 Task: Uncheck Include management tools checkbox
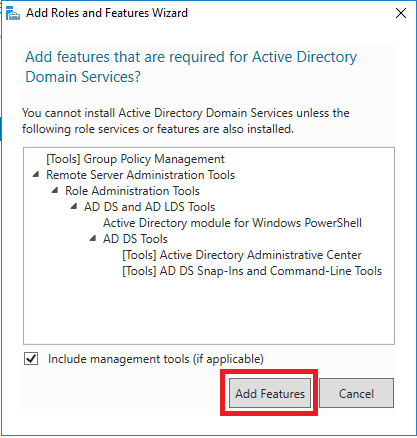point(31,359)
